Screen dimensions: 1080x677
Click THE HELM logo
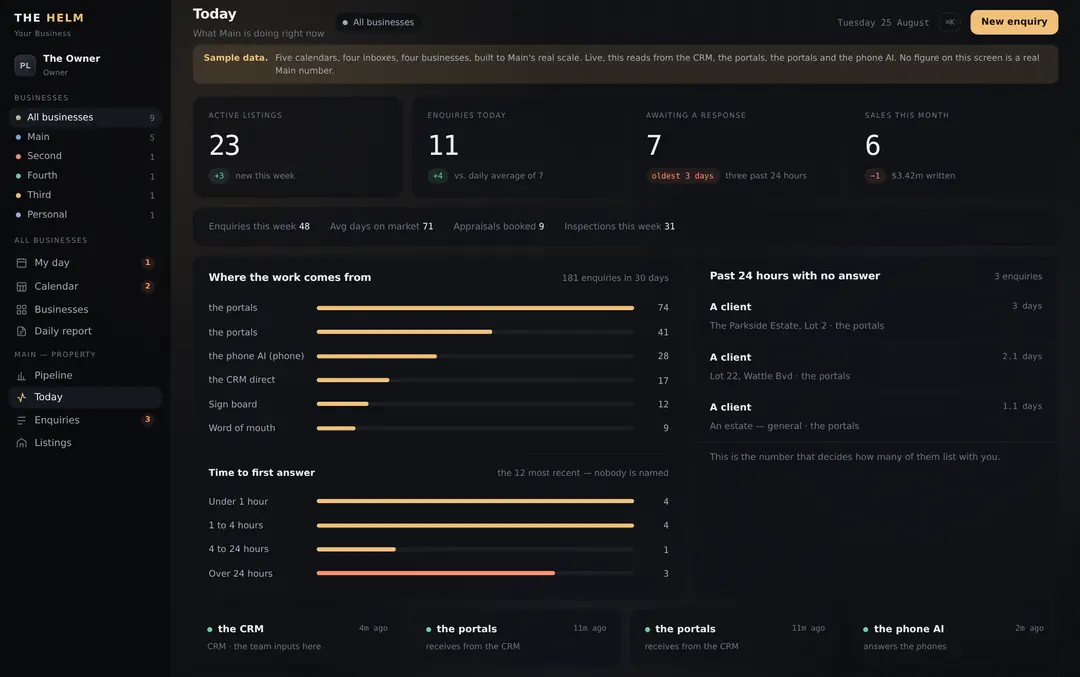49,18
